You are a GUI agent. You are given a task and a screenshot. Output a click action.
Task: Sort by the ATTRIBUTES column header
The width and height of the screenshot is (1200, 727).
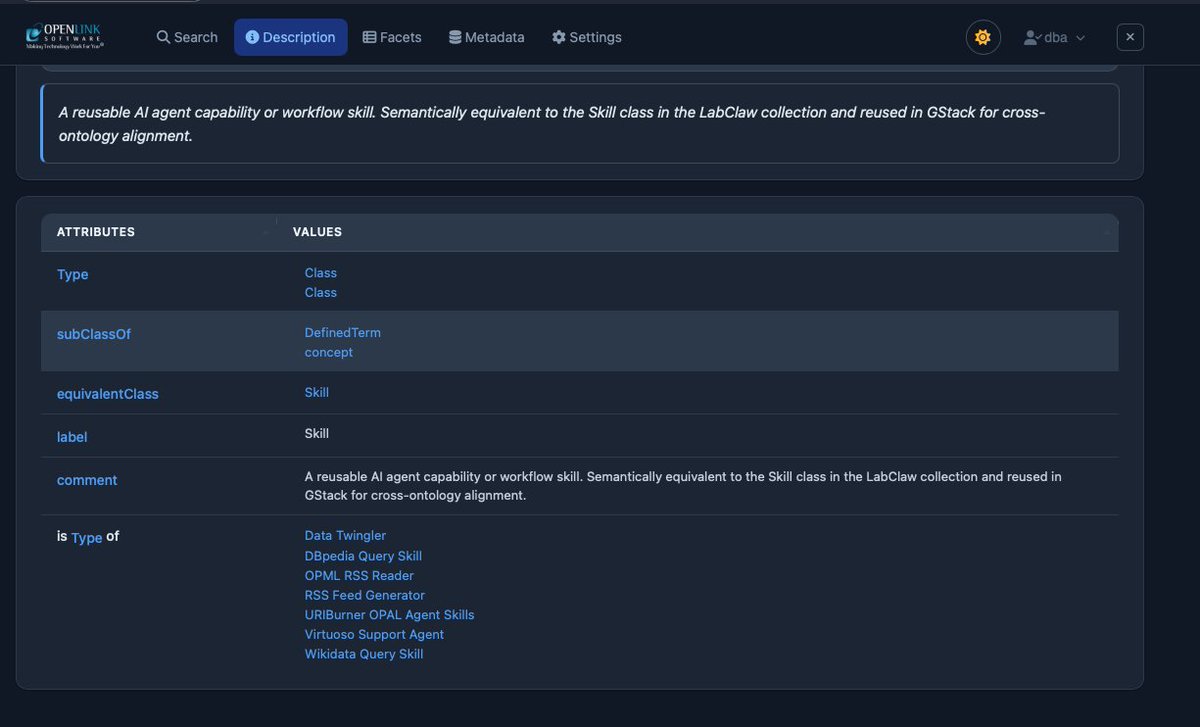point(160,232)
